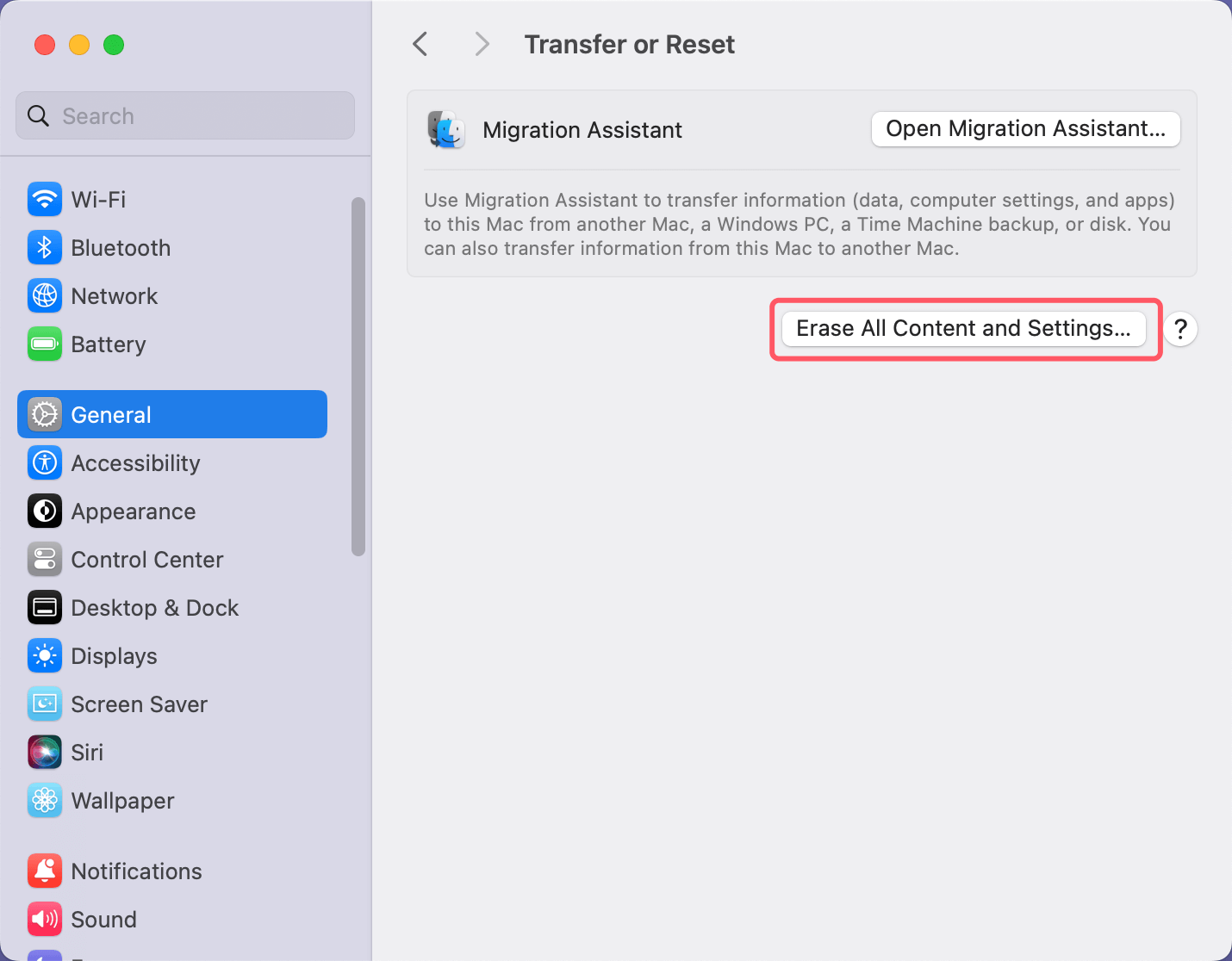Open Network settings

point(114,295)
